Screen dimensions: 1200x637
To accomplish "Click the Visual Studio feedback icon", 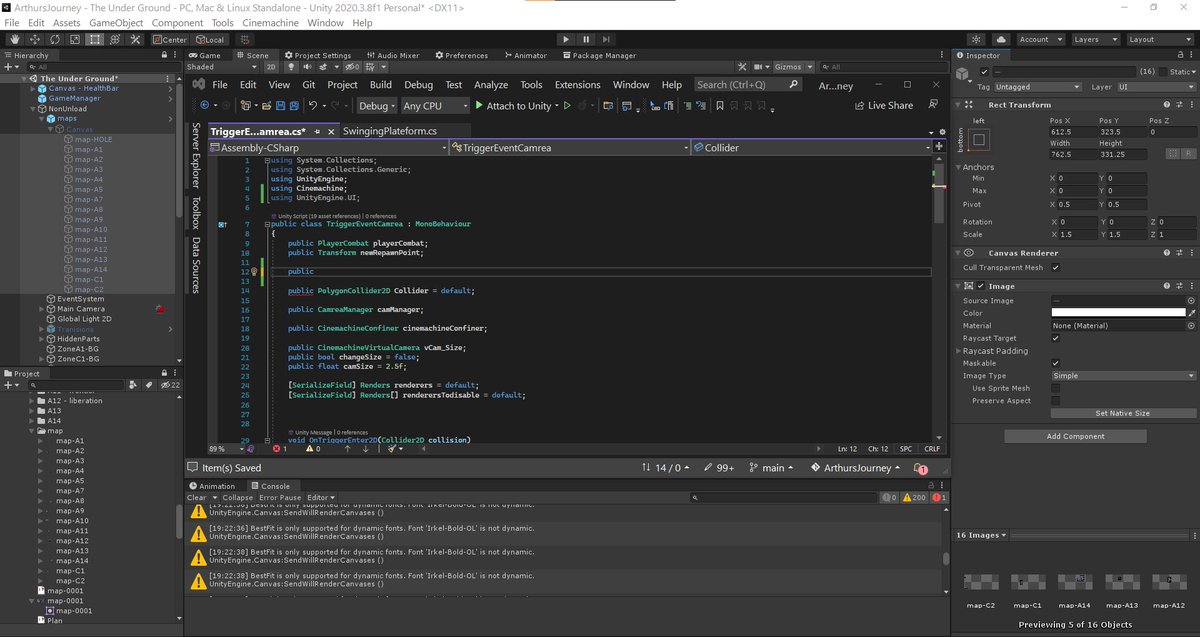I will pyautogui.click(x=934, y=105).
